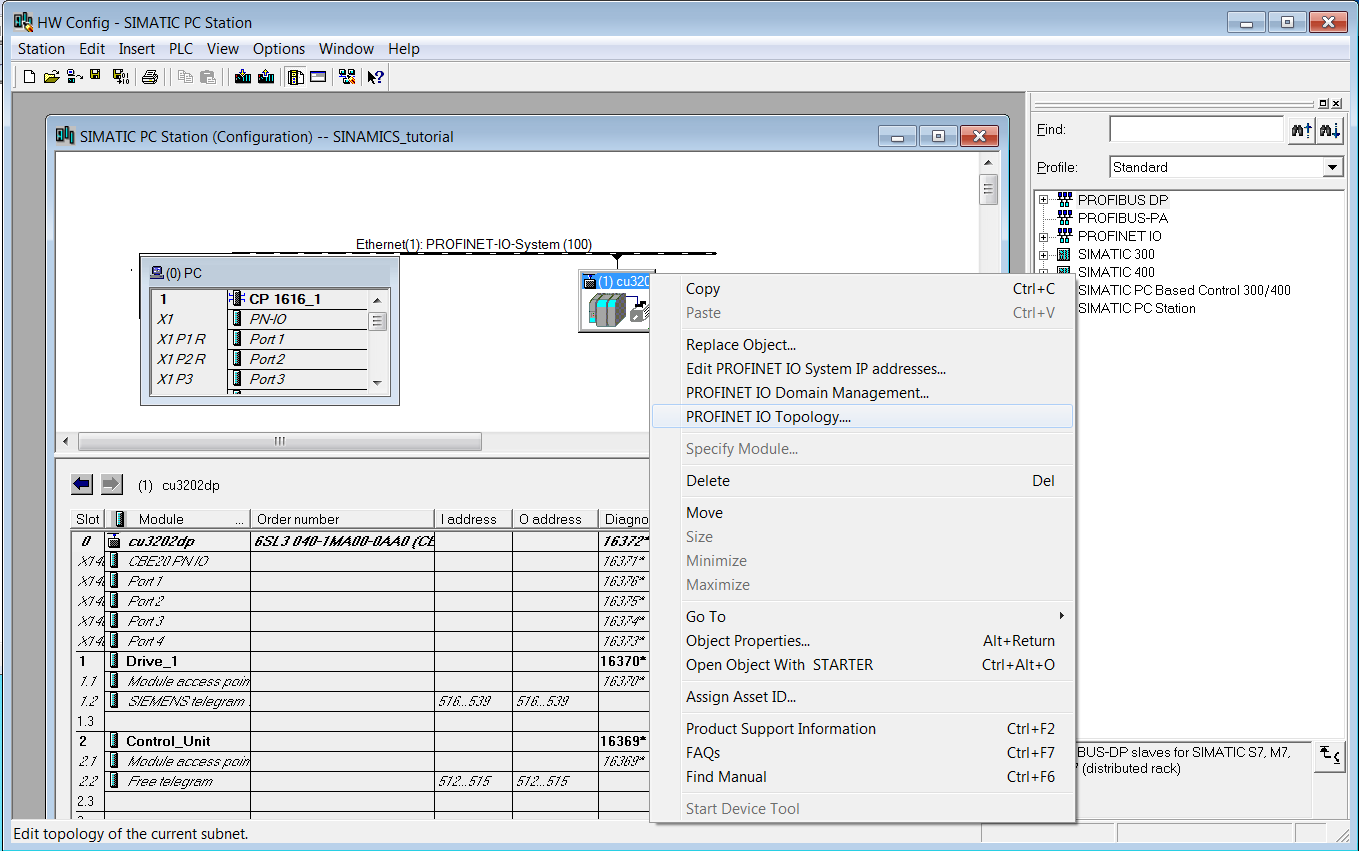Choose PROFINET IO Topology from context menu
The height and width of the screenshot is (851, 1359).
[x=862, y=417]
